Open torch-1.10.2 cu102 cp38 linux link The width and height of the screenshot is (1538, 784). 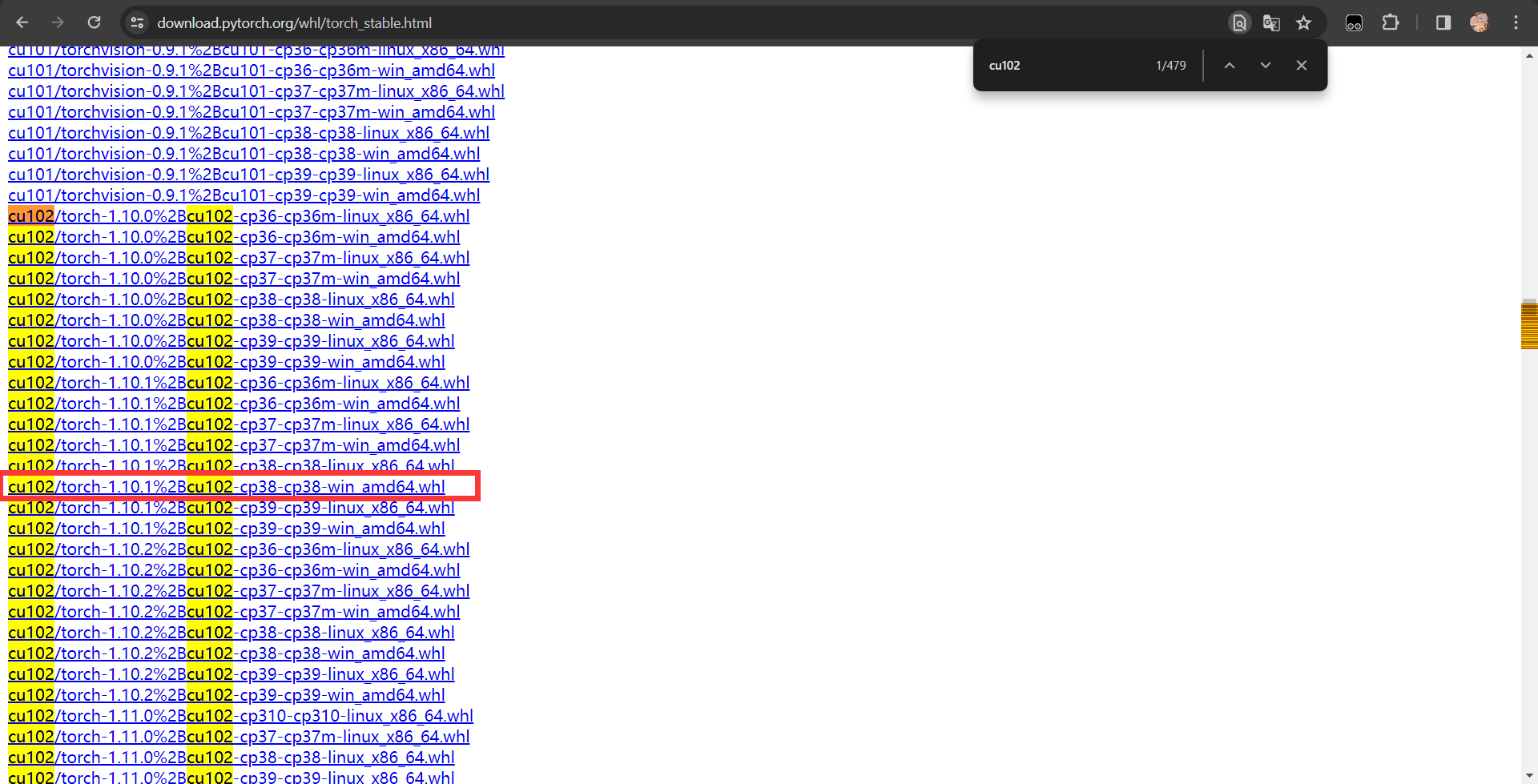[231, 633]
